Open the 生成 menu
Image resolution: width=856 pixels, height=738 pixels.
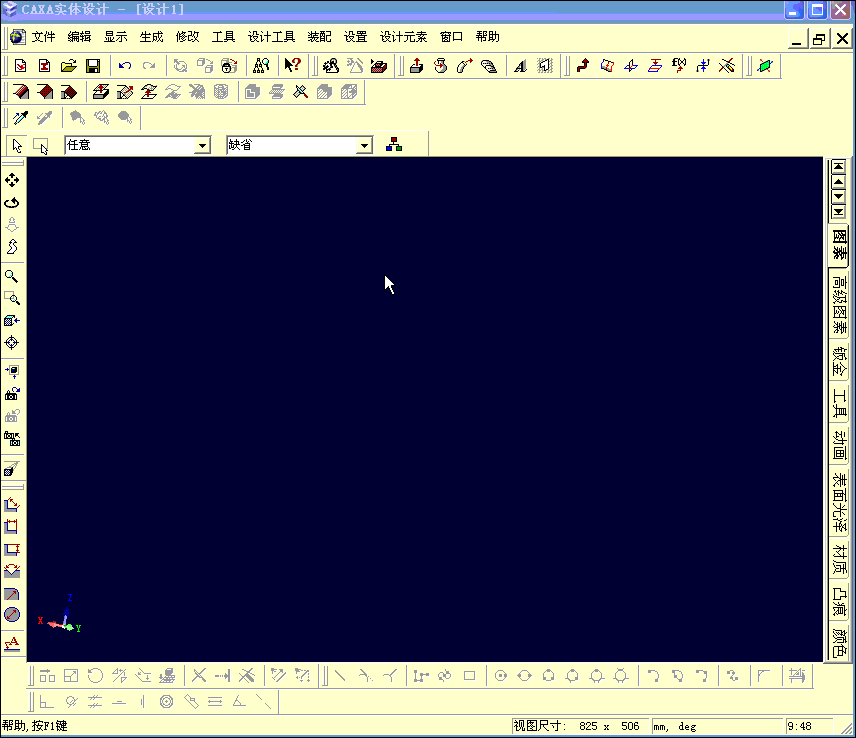point(151,37)
